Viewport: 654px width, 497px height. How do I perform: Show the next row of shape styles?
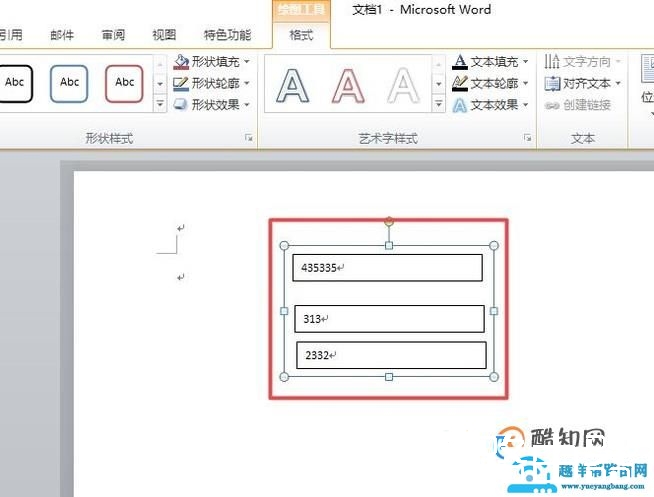160,84
